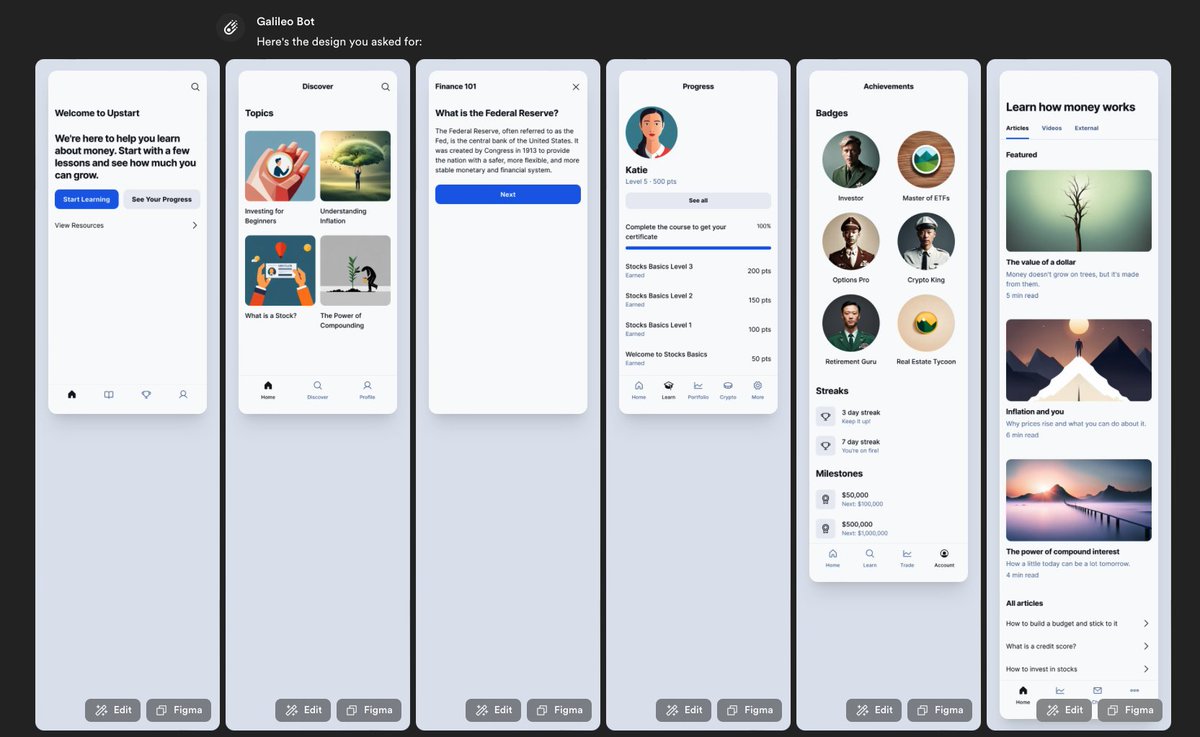Click trophy icon beside 7 day streak
The height and width of the screenshot is (737, 1200).
pyautogui.click(x=825, y=446)
